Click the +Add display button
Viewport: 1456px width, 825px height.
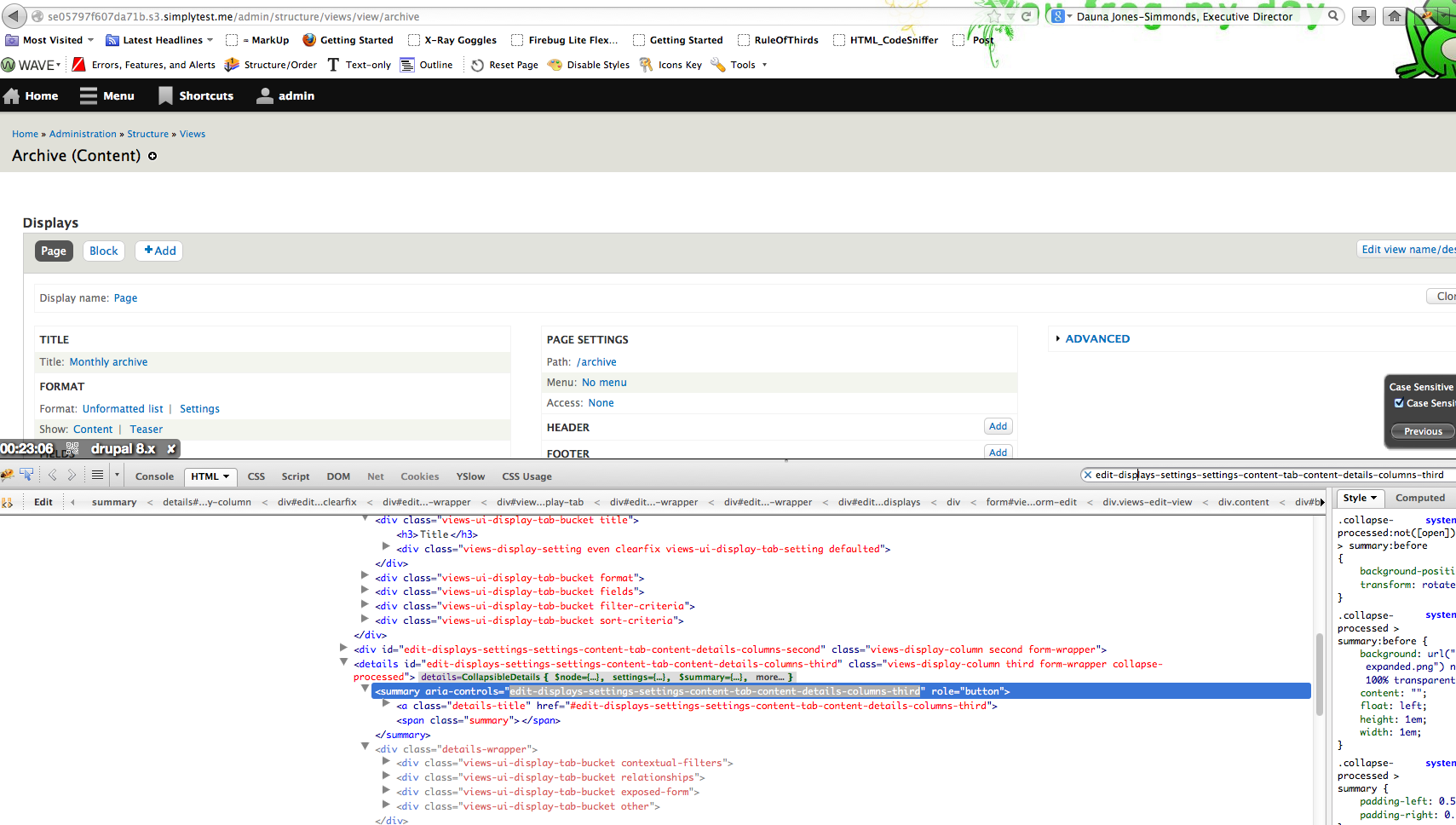click(x=159, y=251)
